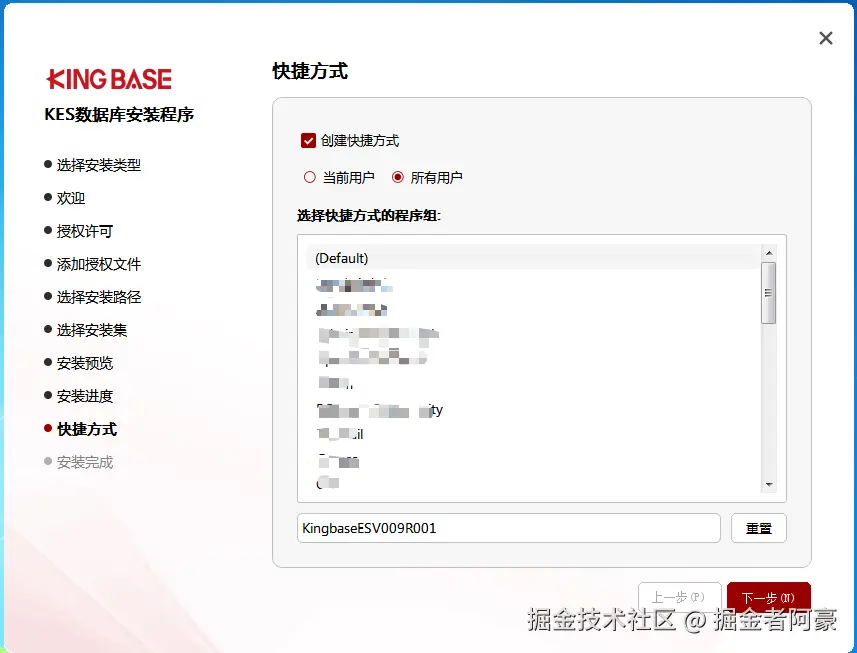Click the 安装预览 step in sidebar

pos(79,363)
